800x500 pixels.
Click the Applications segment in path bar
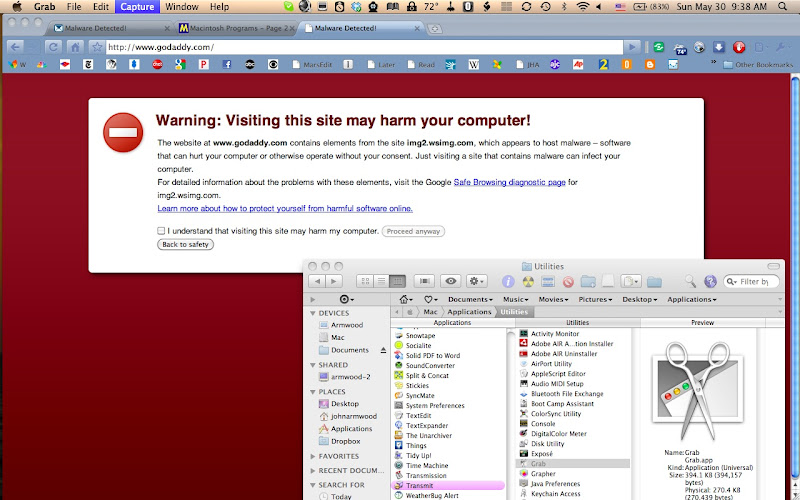(x=469, y=312)
